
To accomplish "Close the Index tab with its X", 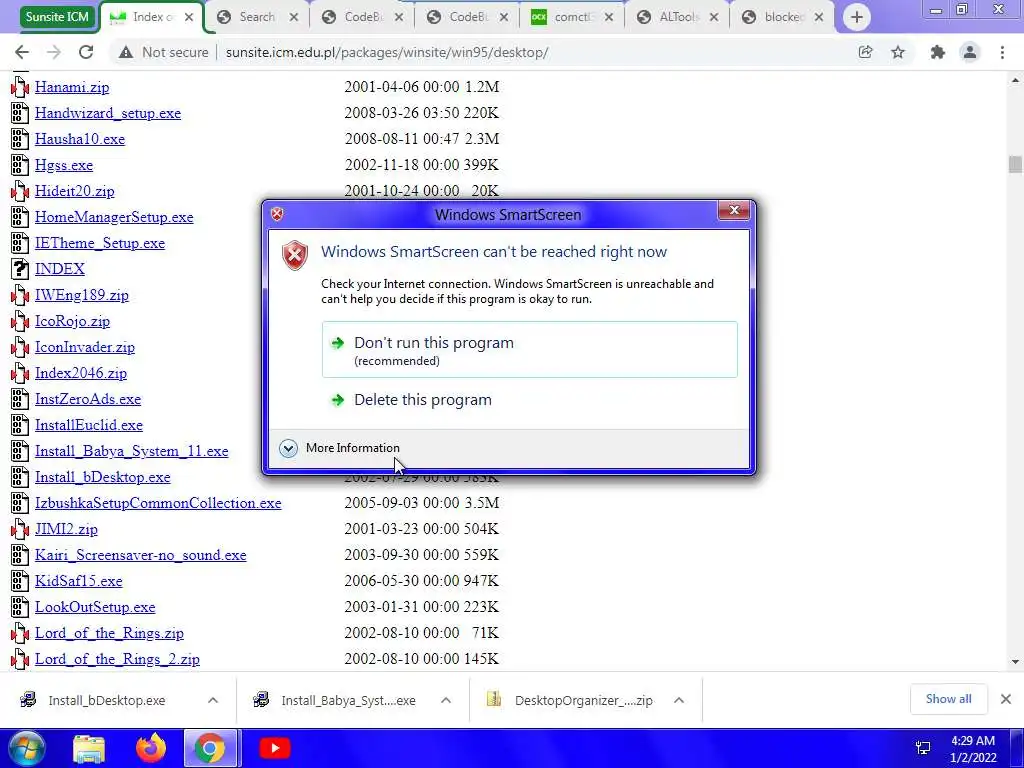I will point(189,18).
